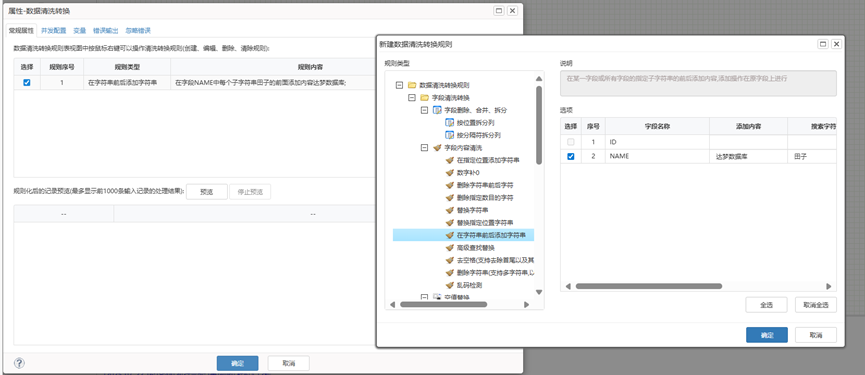Viewport: 865px width, 375px height.
Task: Check the ID field row checkbox
Action: [x=570, y=142]
